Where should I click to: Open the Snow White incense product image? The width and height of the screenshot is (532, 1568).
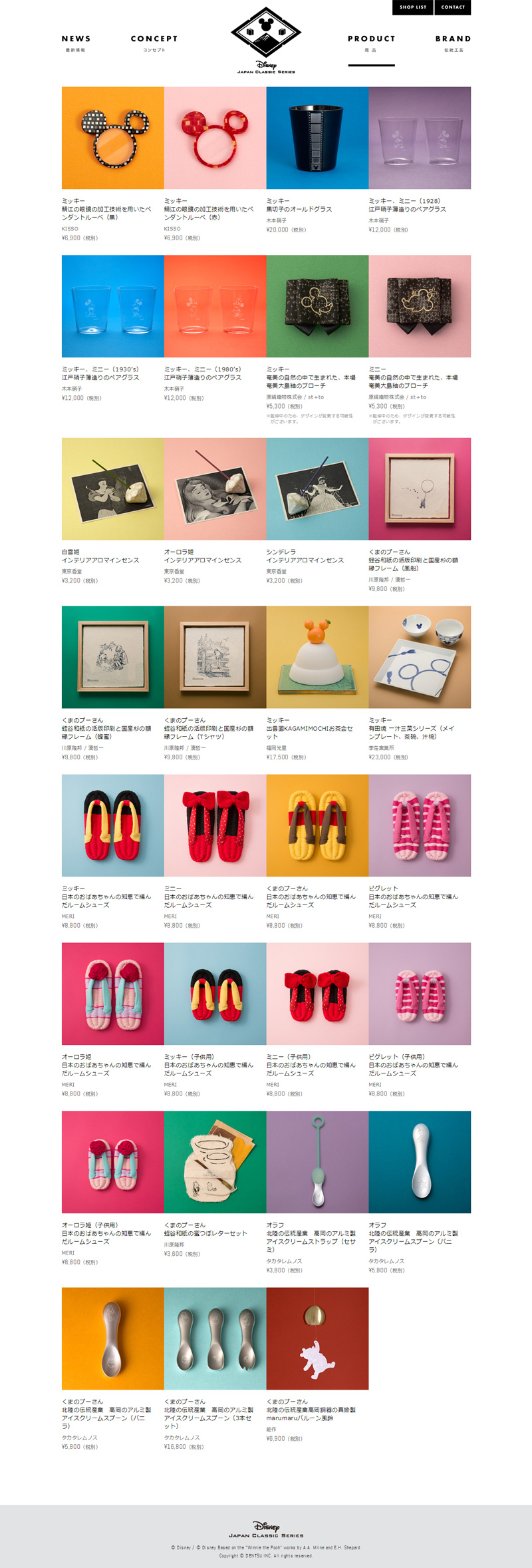pyautogui.click(x=113, y=489)
